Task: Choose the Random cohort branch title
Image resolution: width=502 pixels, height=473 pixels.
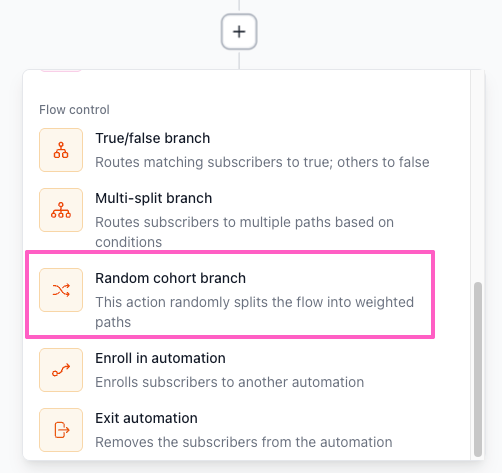Action: coord(171,278)
